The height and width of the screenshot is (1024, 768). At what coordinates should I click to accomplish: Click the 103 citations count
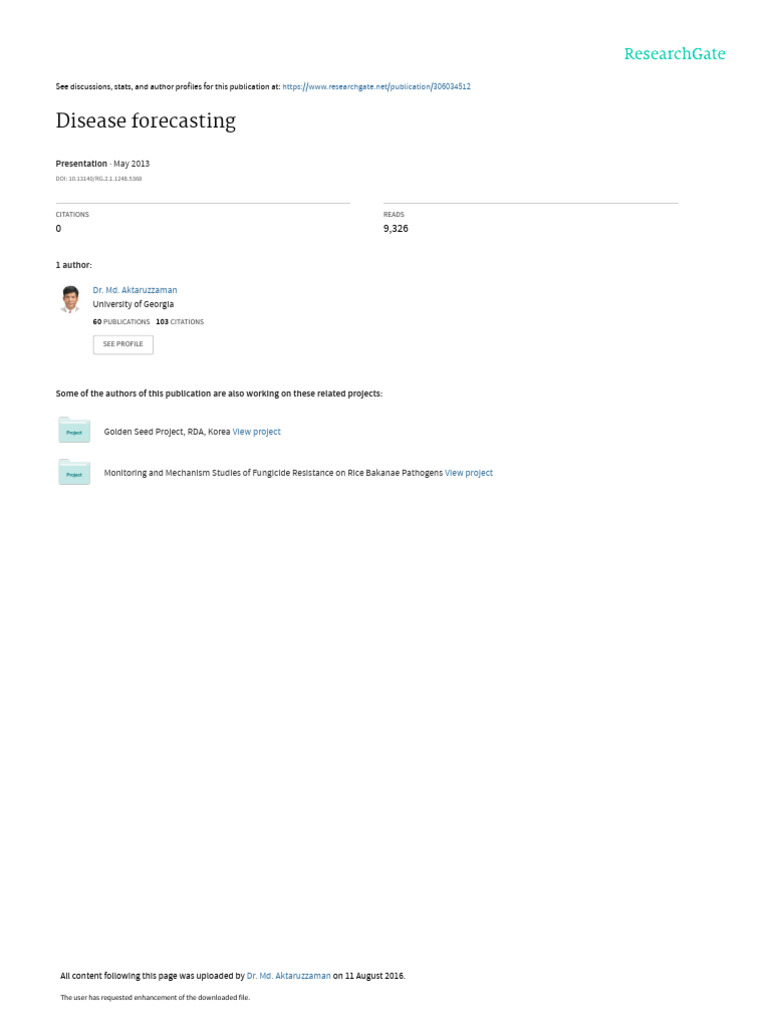(x=180, y=322)
